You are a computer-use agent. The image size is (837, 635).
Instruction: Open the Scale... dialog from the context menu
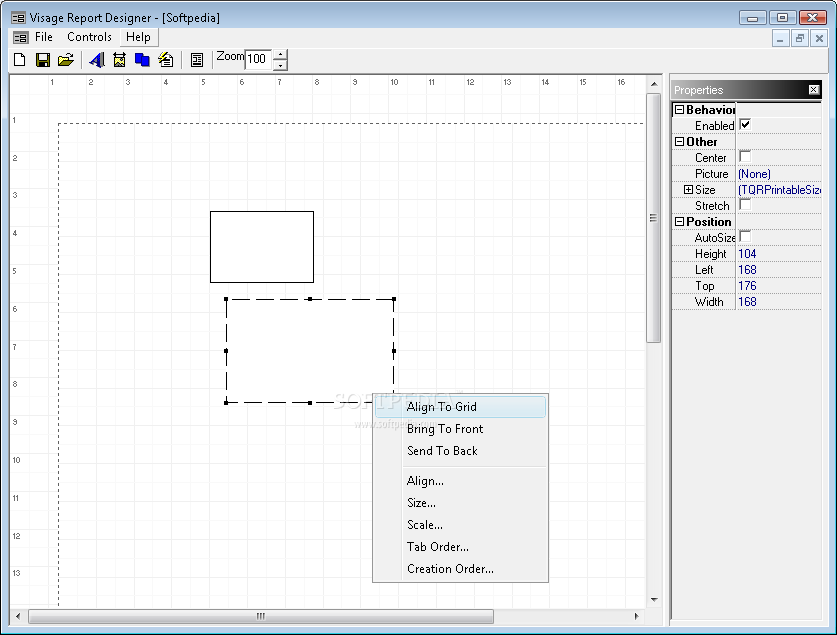[x=460, y=525]
